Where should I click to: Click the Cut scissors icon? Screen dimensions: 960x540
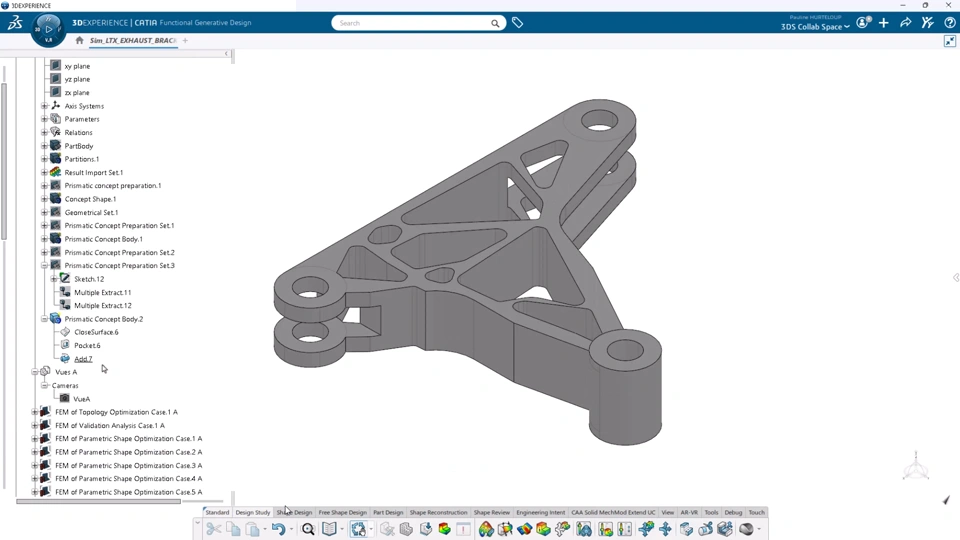pyautogui.click(x=213, y=529)
